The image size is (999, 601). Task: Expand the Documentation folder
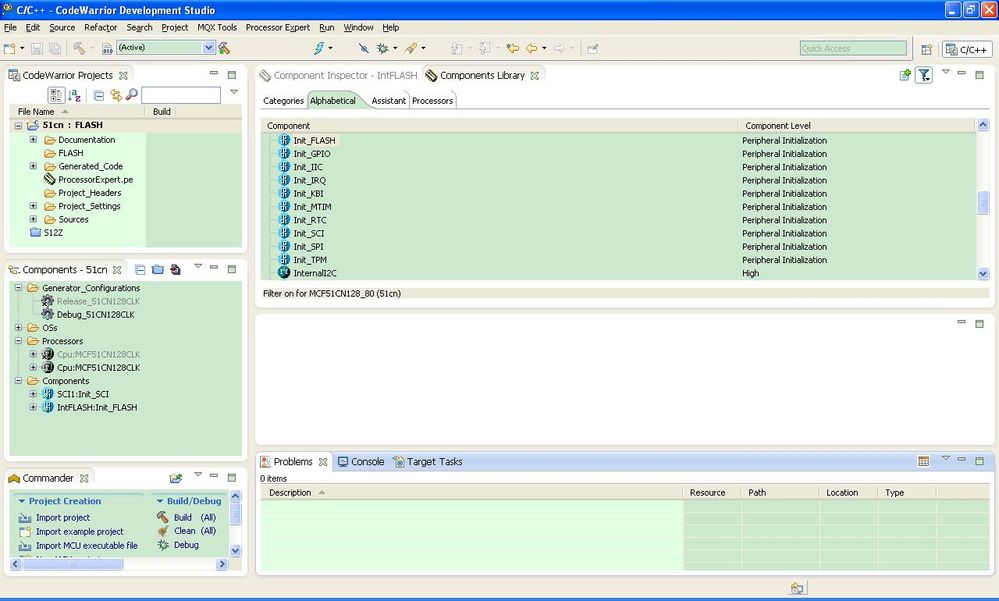33,140
